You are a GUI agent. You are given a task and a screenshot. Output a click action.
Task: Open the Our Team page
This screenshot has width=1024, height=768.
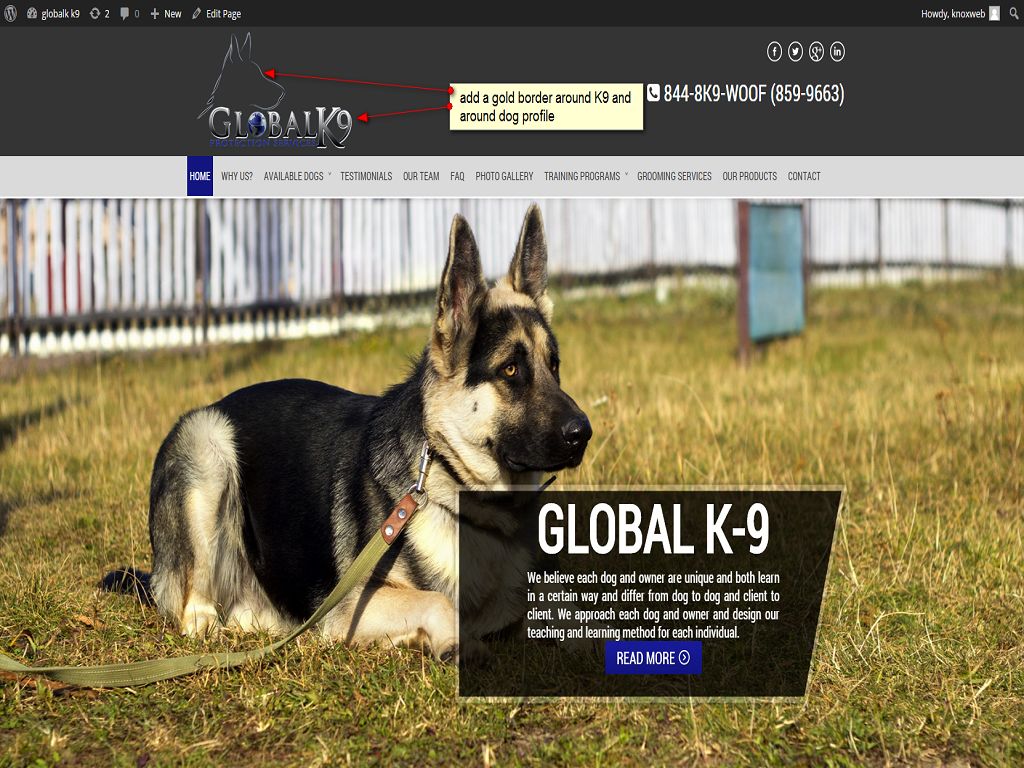point(421,176)
